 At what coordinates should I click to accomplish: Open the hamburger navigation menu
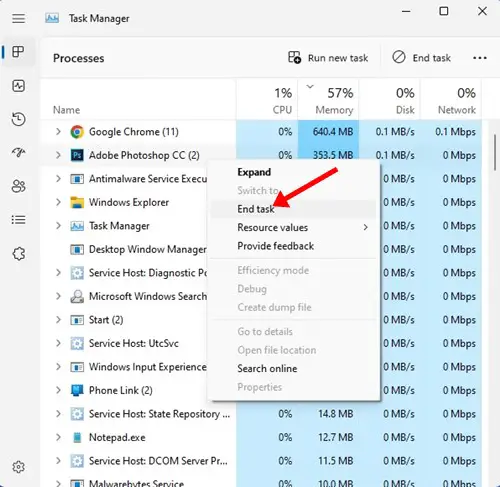click(x=18, y=18)
